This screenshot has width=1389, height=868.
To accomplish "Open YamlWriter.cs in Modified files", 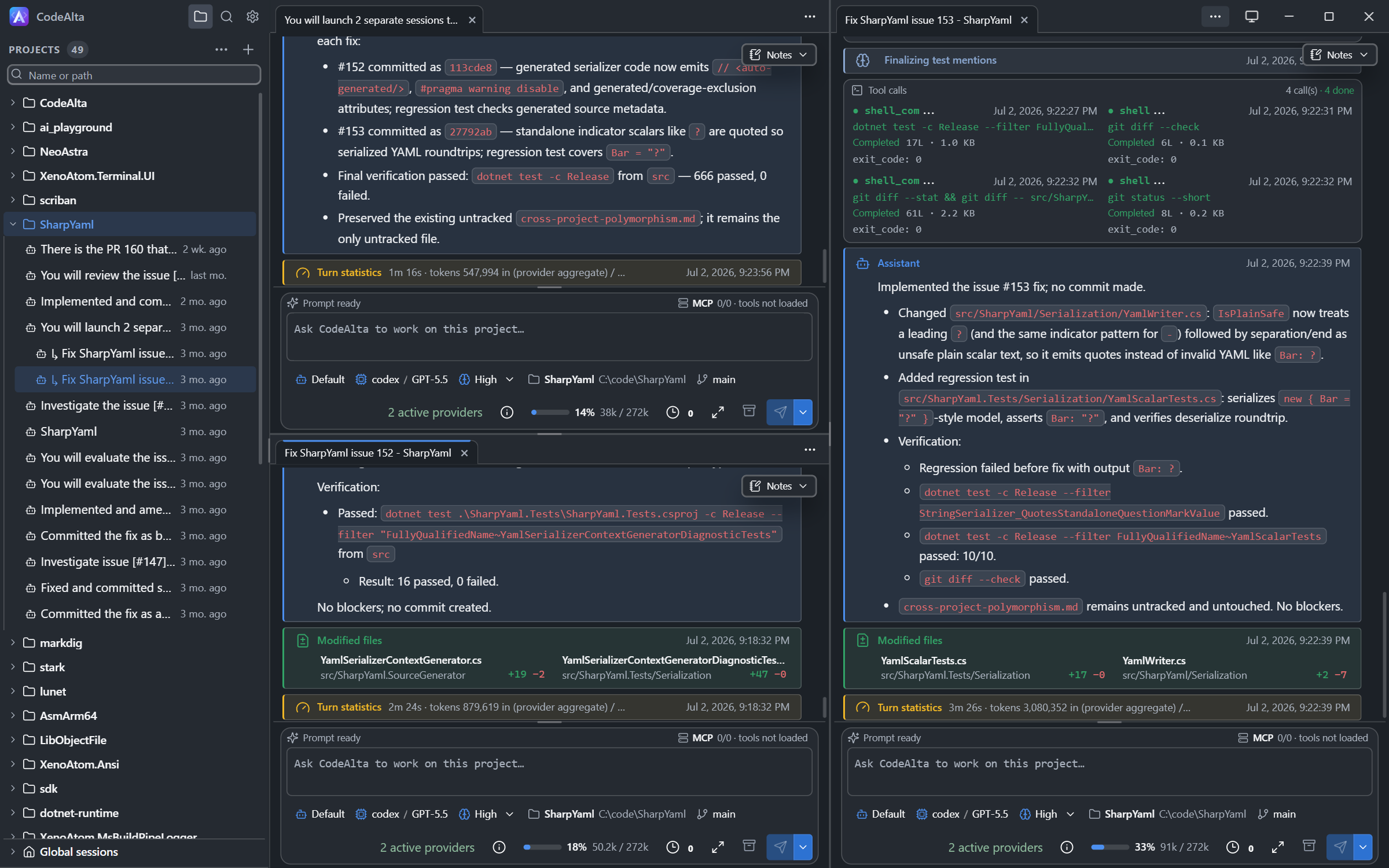I will coord(1153,661).
